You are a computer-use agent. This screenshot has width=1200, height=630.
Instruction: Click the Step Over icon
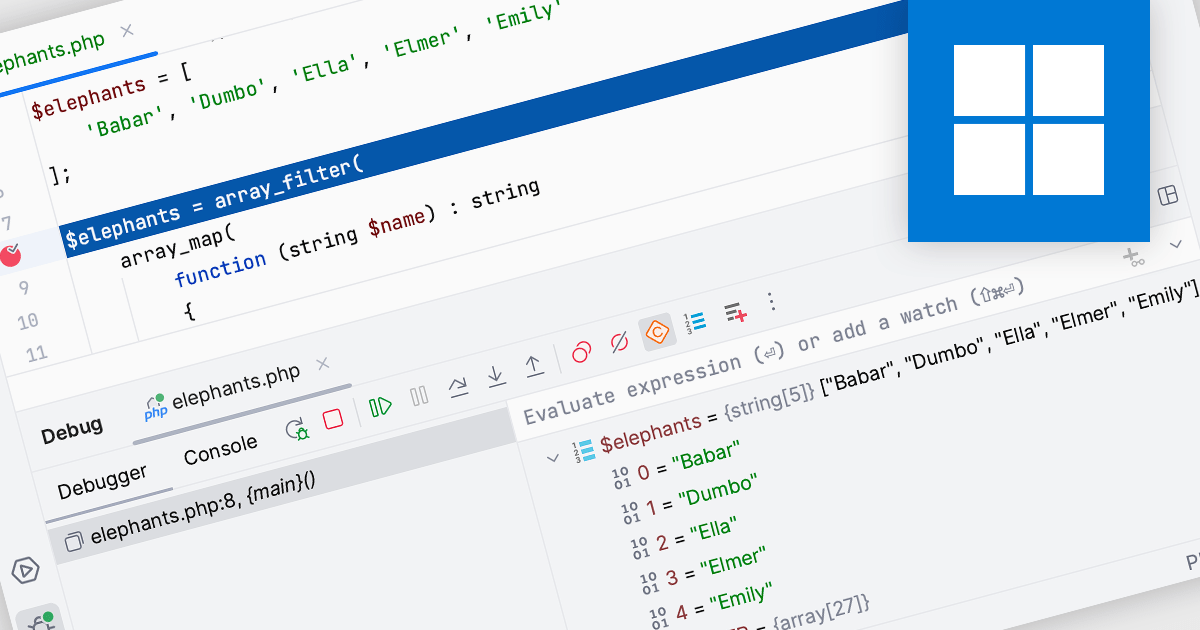[x=457, y=385]
